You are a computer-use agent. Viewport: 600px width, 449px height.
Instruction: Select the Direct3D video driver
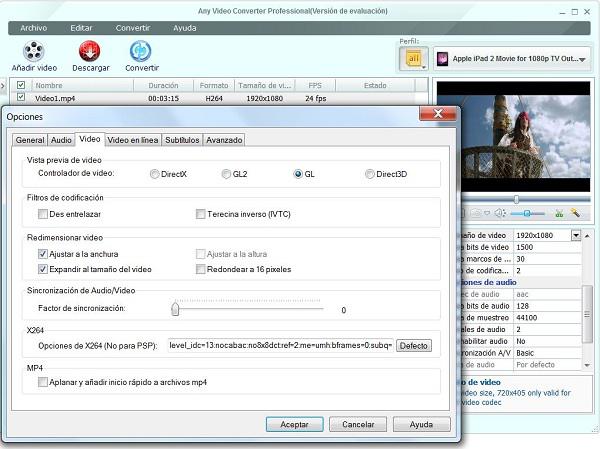pyautogui.click(x=369, y=174)
